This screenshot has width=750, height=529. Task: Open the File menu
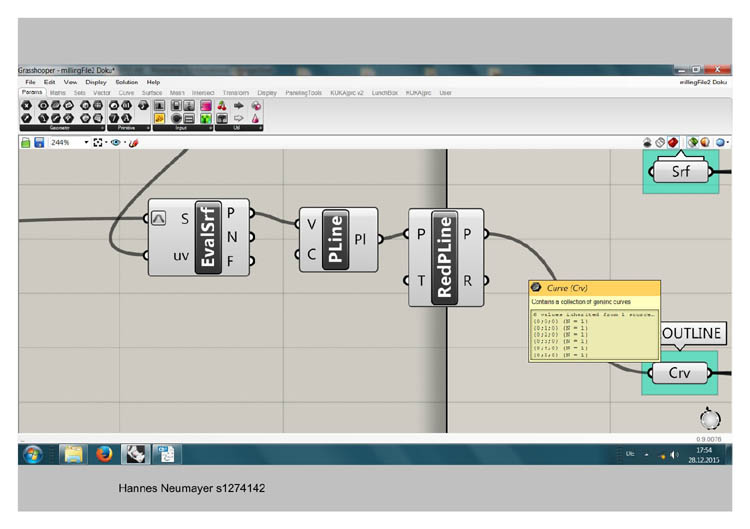coord(30,82)
